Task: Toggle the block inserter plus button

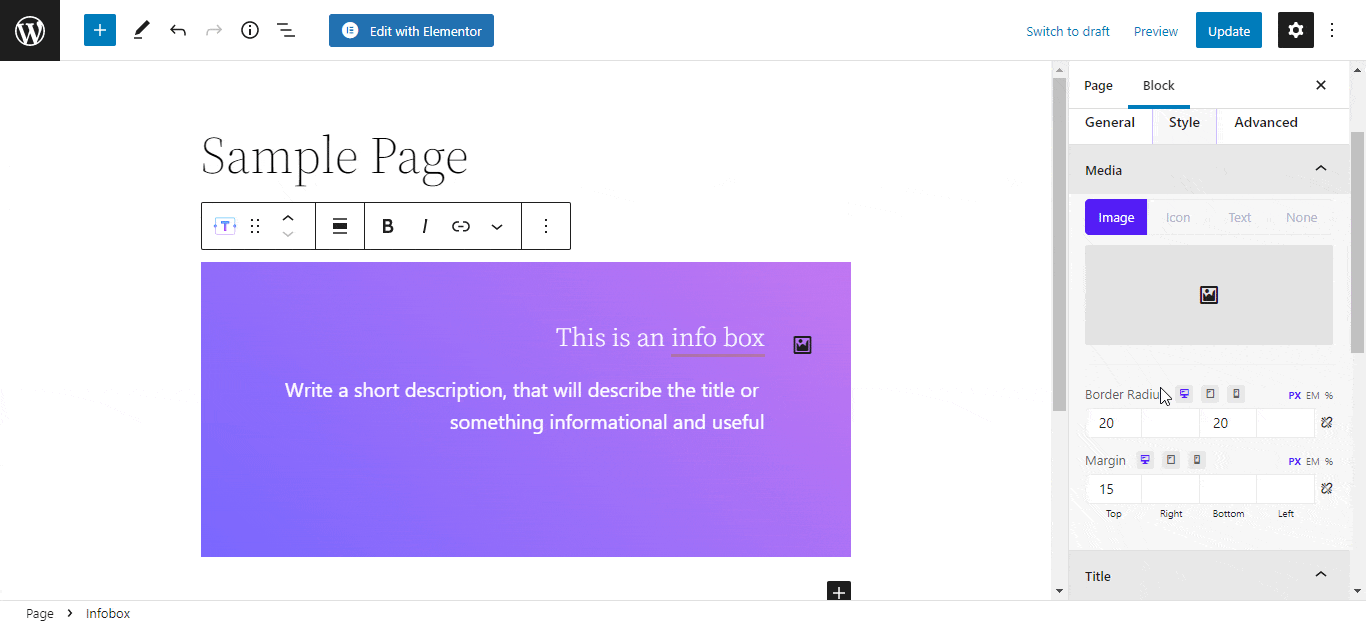Action: pos(100,30)
